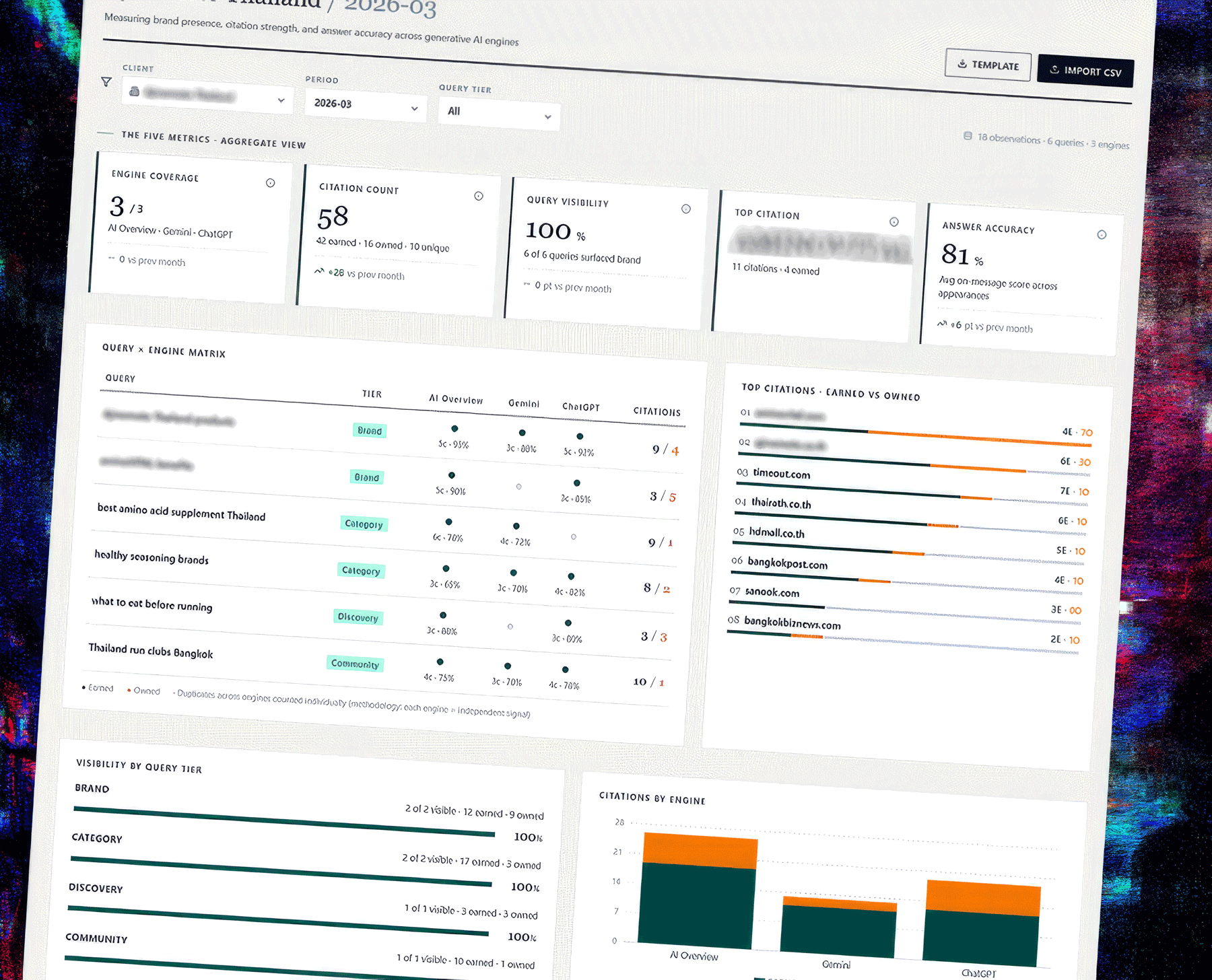Click the Citations column header
Viewport: 1212px width, 980px height.
pos(657,411)
